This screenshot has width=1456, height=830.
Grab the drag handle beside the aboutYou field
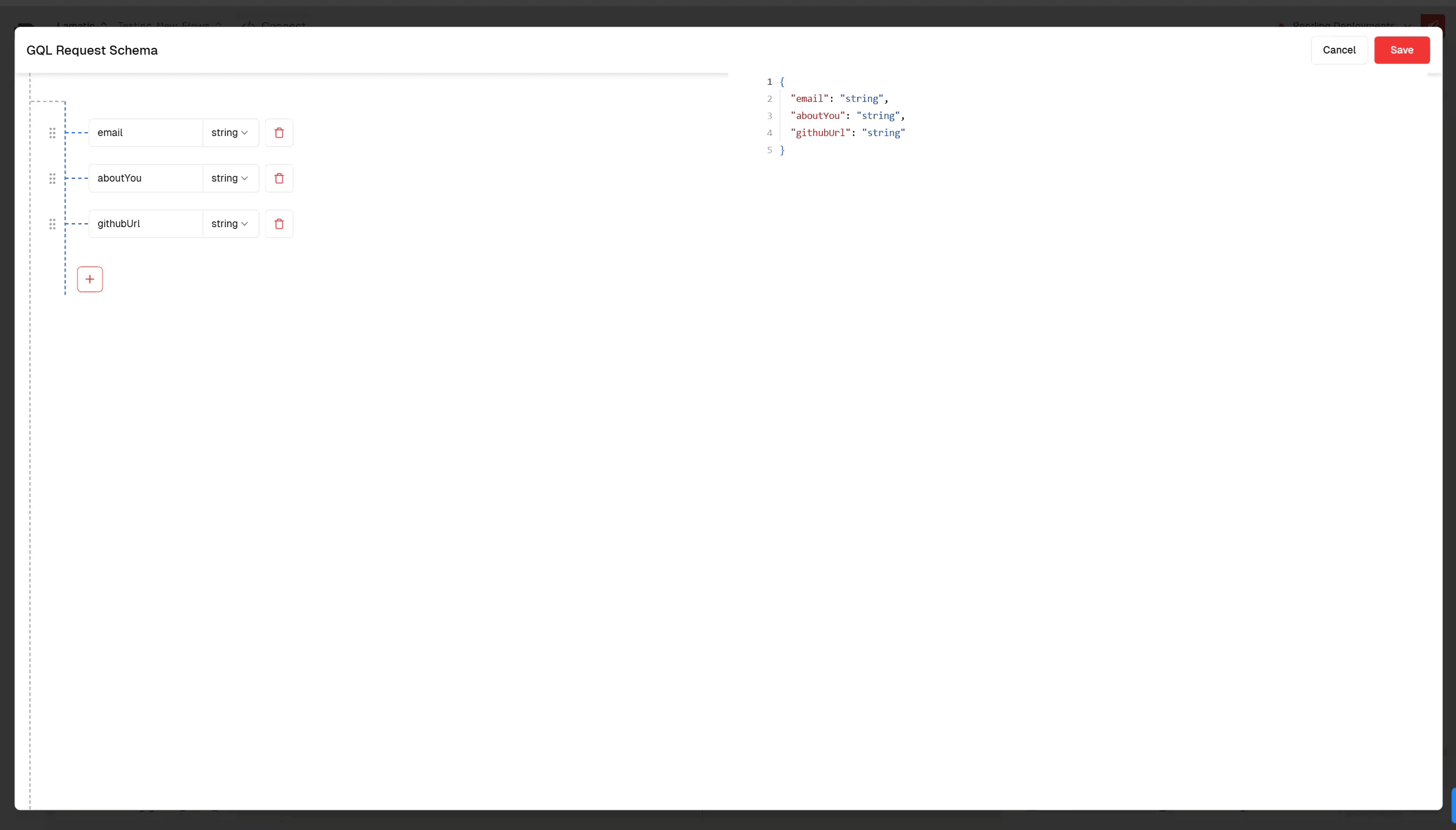pos(52,178)
